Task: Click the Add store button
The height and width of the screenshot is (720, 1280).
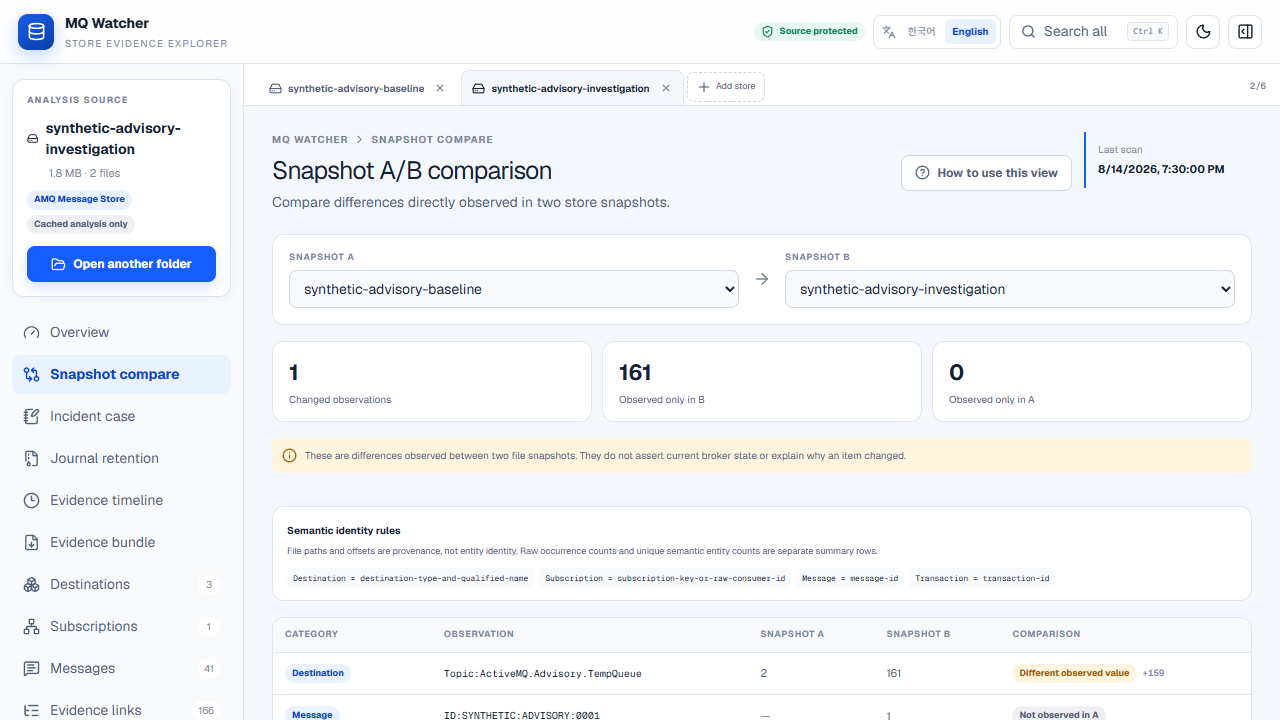Action: (x=726, y=87)
